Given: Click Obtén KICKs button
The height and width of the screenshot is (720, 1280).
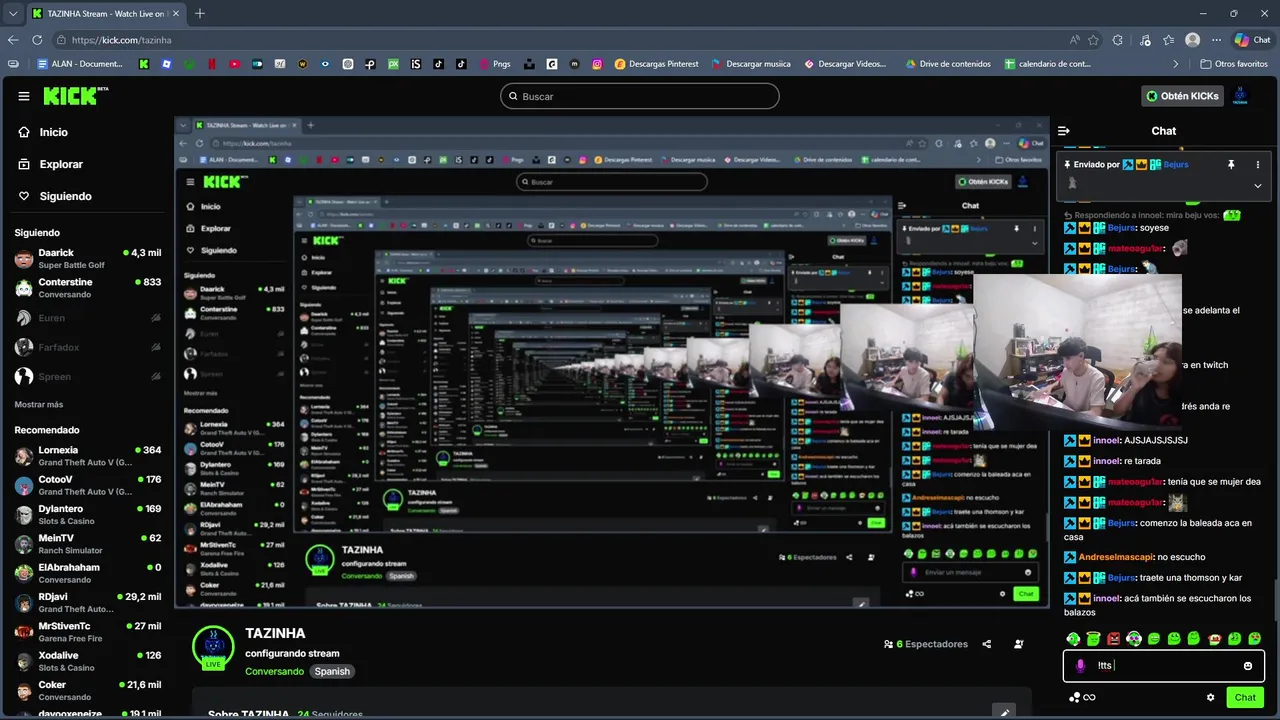Looking at the screenshot, I should click(1183, 96).
